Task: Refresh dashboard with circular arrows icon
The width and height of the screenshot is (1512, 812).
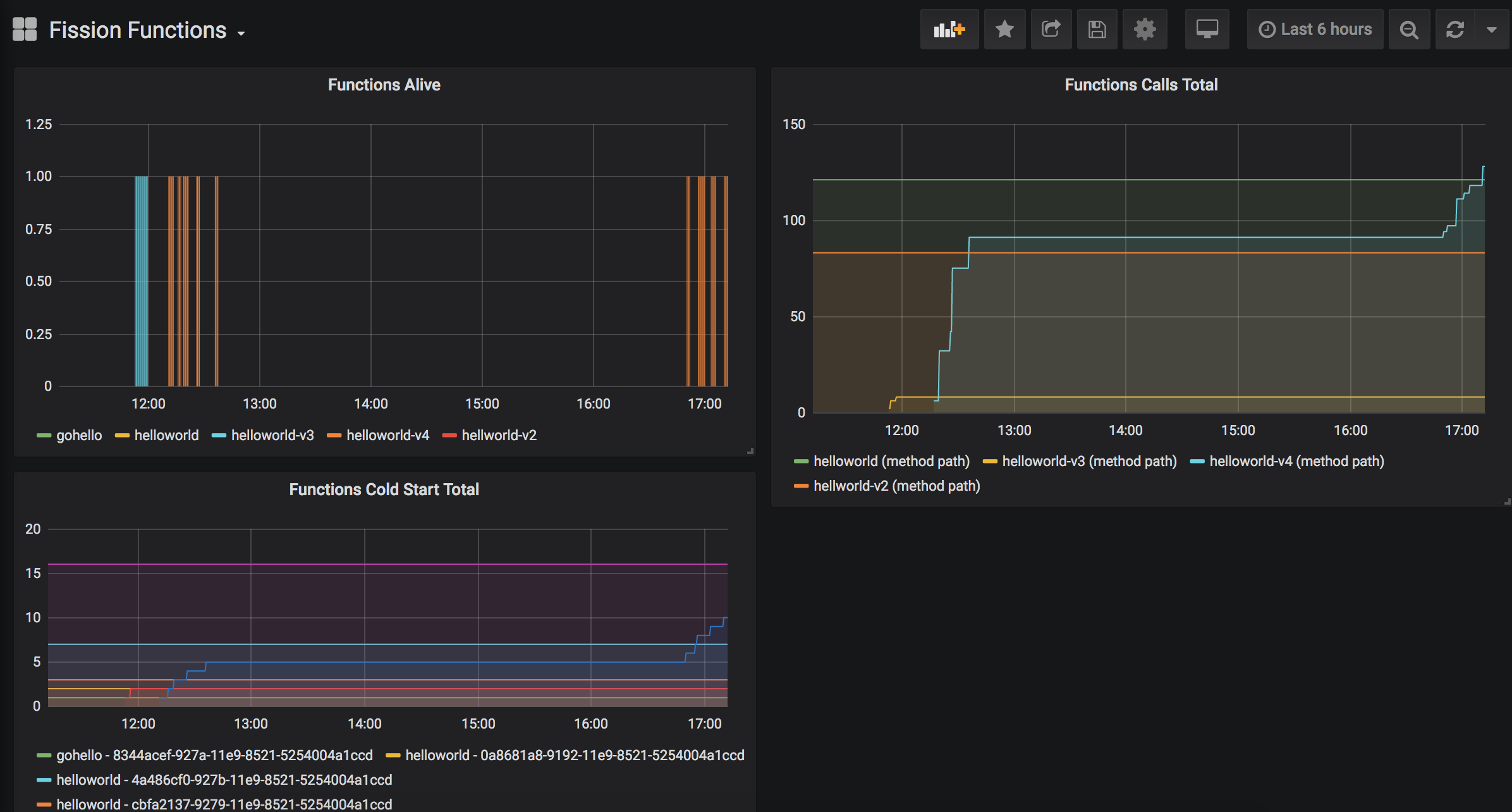Action: click(x=1455, y=30)
